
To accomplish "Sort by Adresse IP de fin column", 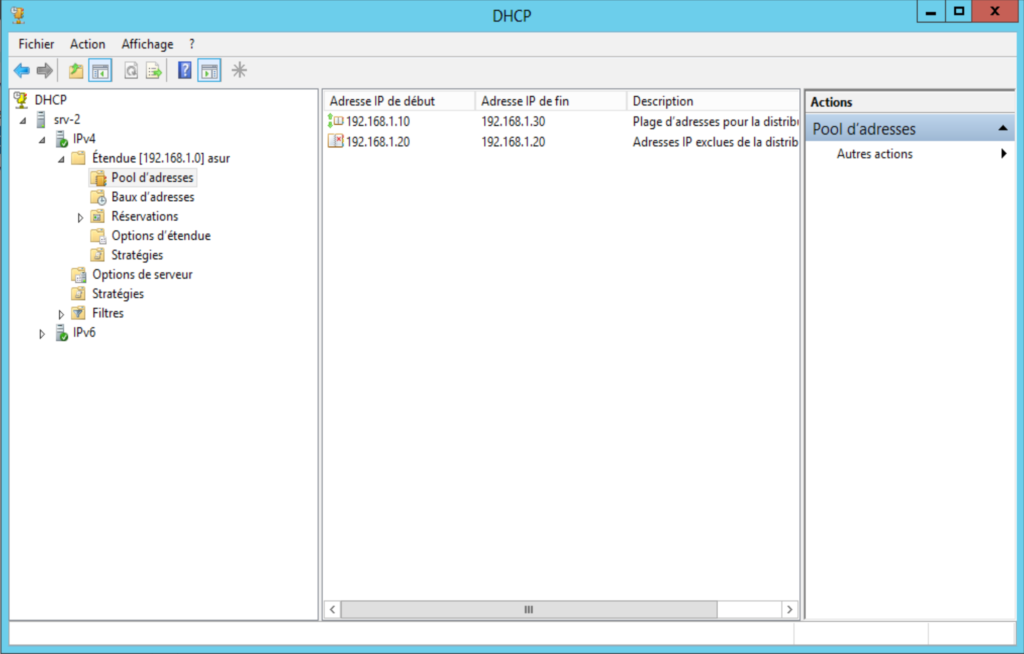I will point(551,101).
